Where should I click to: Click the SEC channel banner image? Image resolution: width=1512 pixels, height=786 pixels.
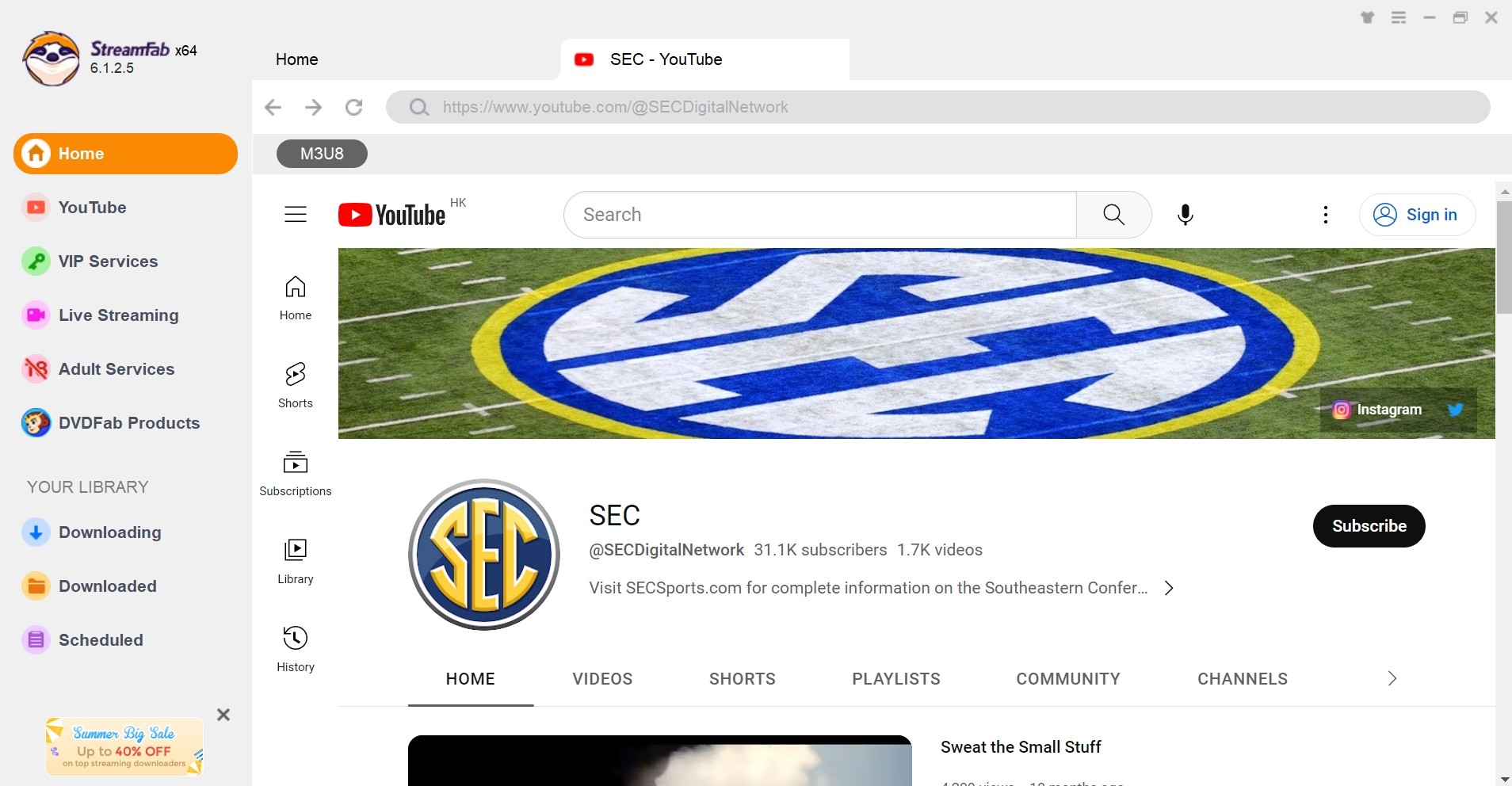(x=917, y=343)
